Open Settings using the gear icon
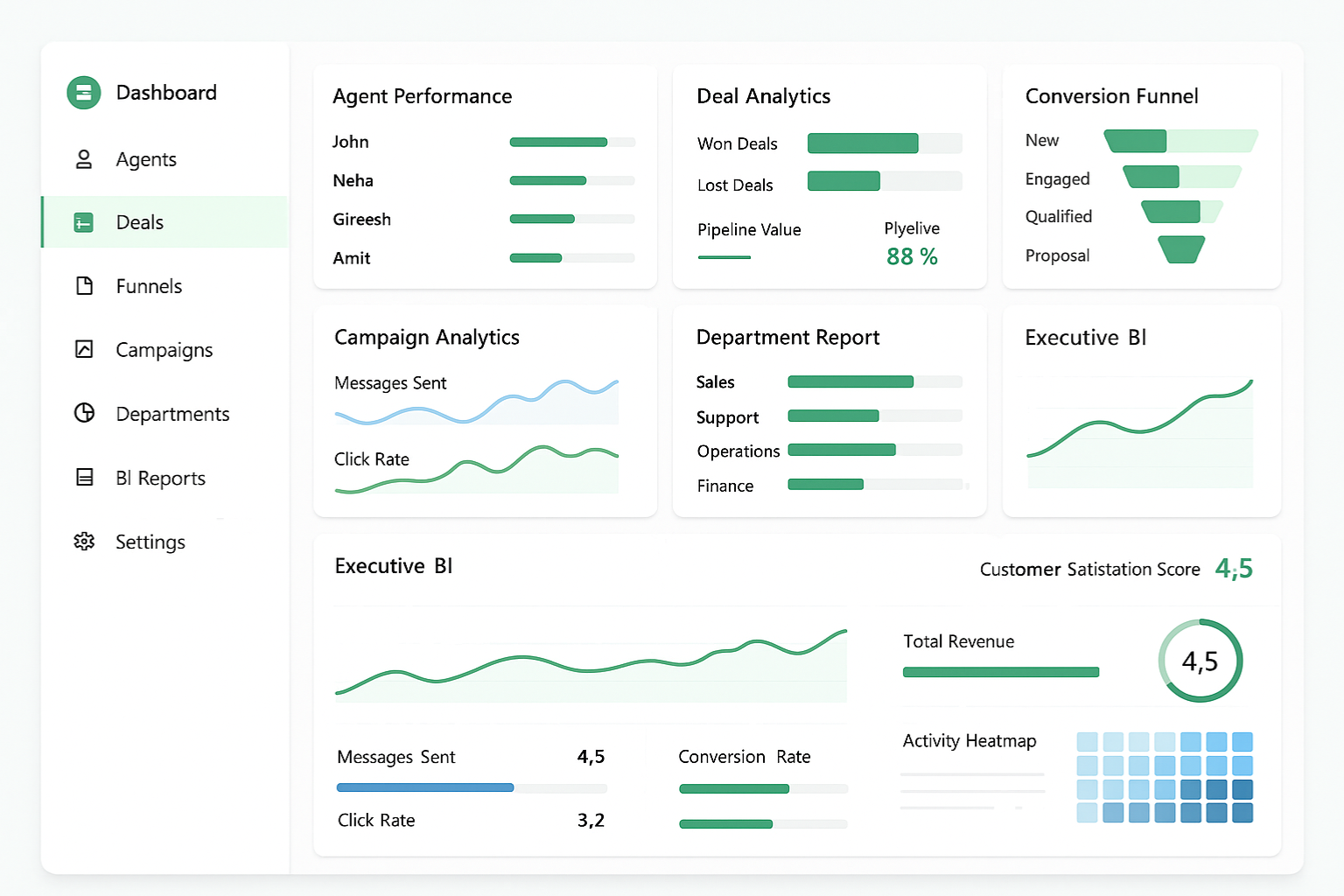 tap(83, 542)
